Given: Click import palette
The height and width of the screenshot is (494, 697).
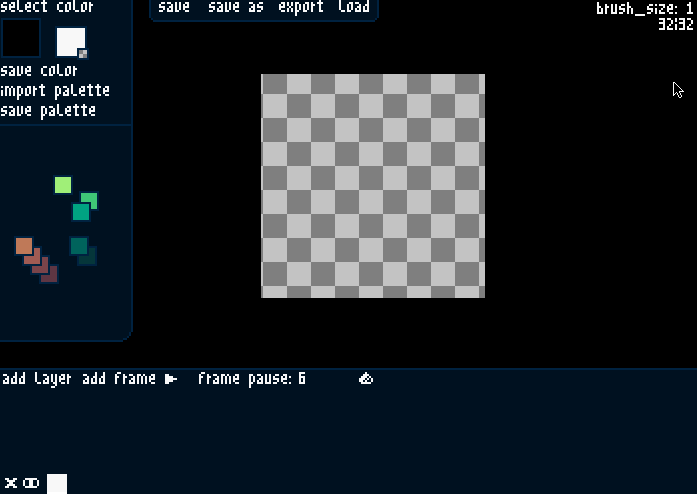Looking at the screenshot, I should pos(55,91).
